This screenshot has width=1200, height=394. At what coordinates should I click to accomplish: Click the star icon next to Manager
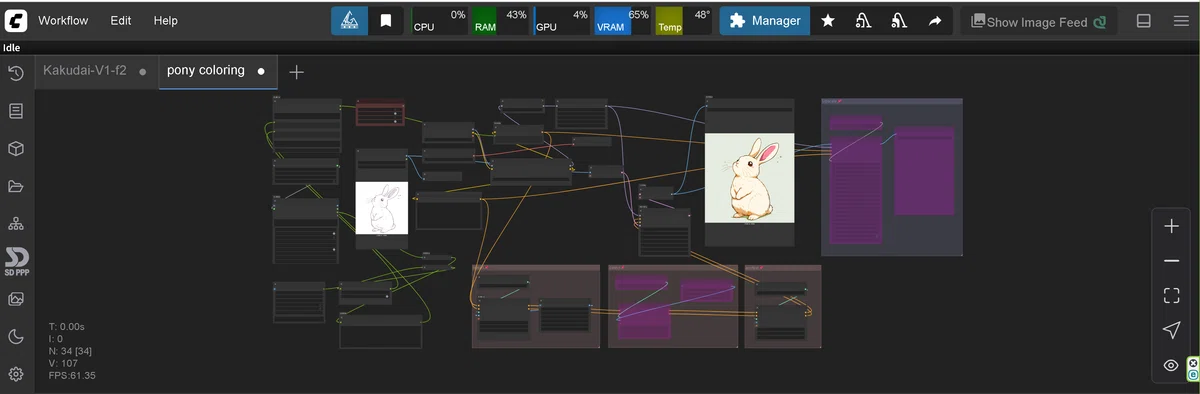pos(828,21)
